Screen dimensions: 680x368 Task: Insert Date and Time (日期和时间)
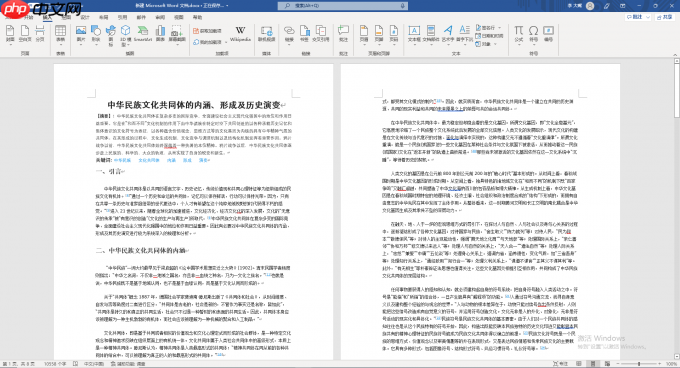(489, 36)
